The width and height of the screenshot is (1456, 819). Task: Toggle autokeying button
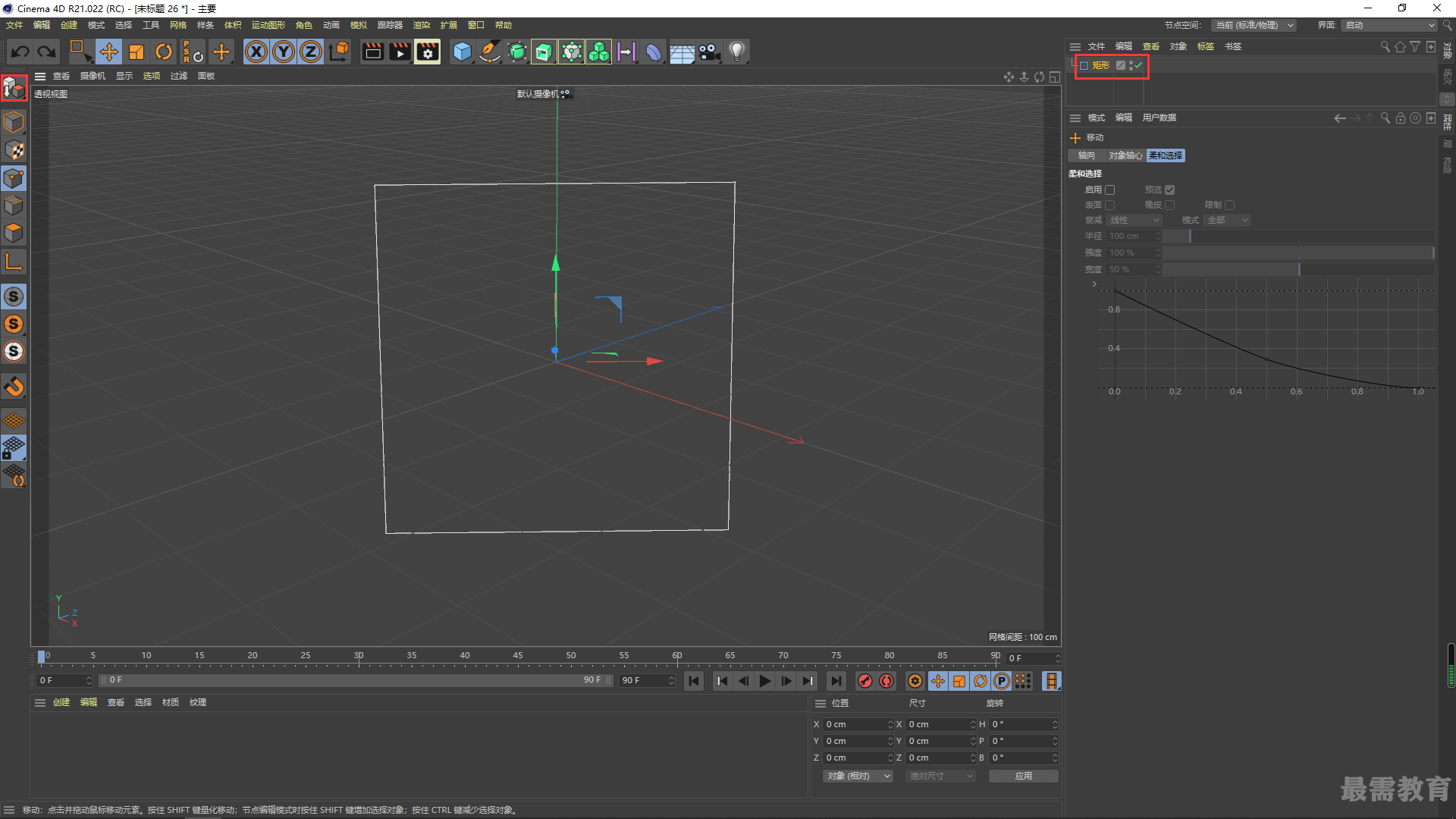point(886,681)
